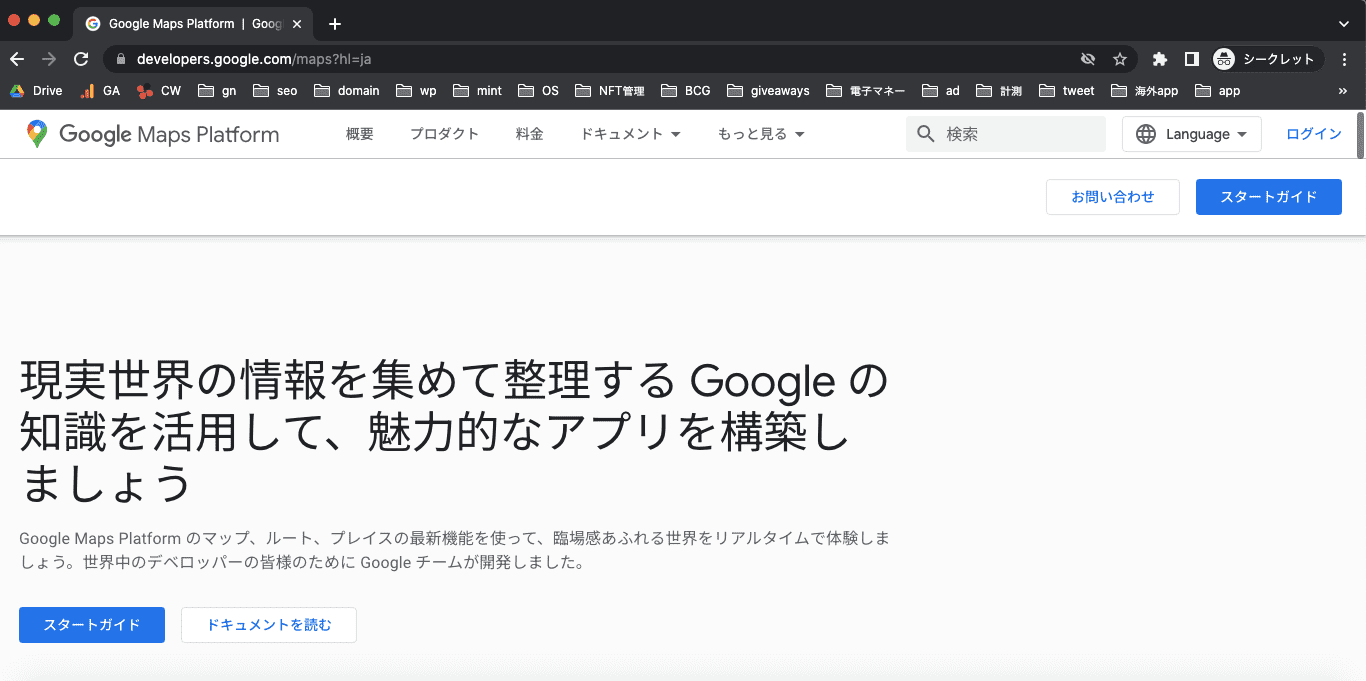This screenshot has height=681, width=1366.
Task: Bookmark this page with the star icon
Action: [x=1120, y=59]
